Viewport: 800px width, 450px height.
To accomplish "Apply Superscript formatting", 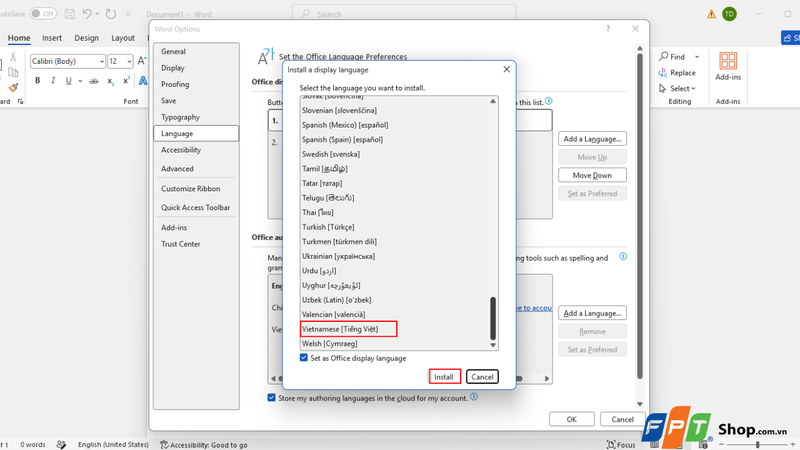I will coord(126,81).
